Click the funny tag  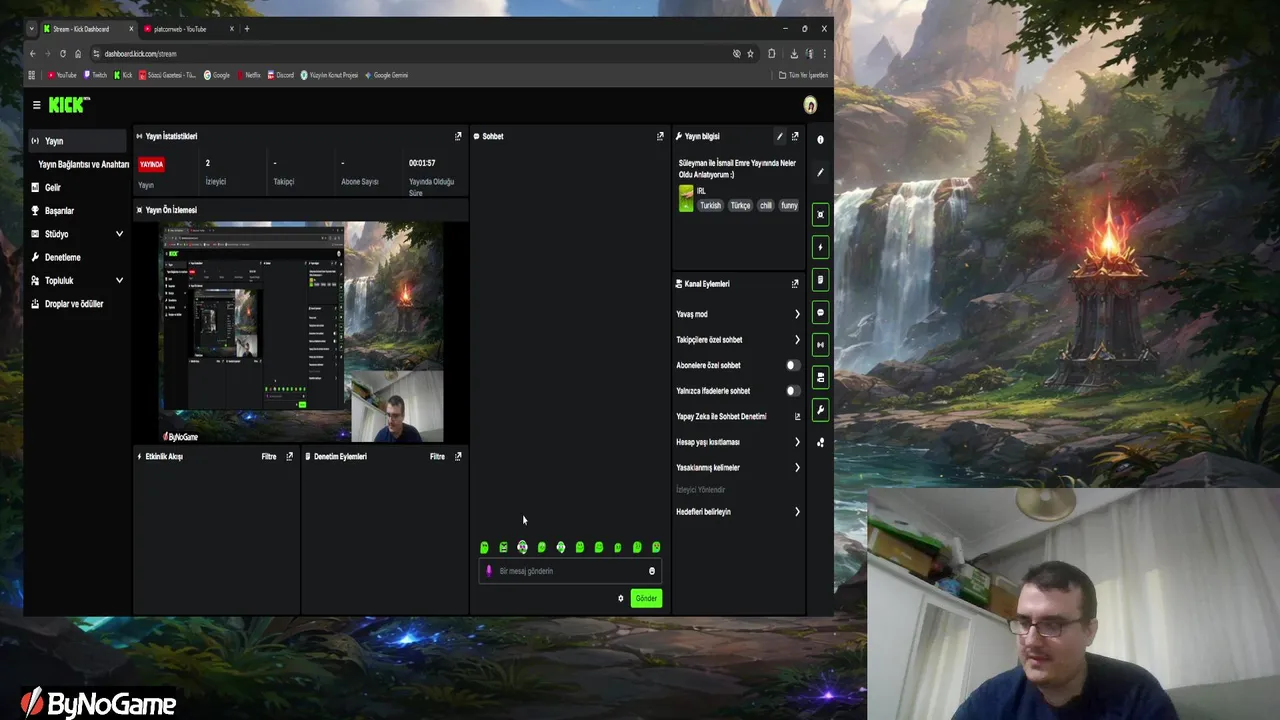coord(789,206)
